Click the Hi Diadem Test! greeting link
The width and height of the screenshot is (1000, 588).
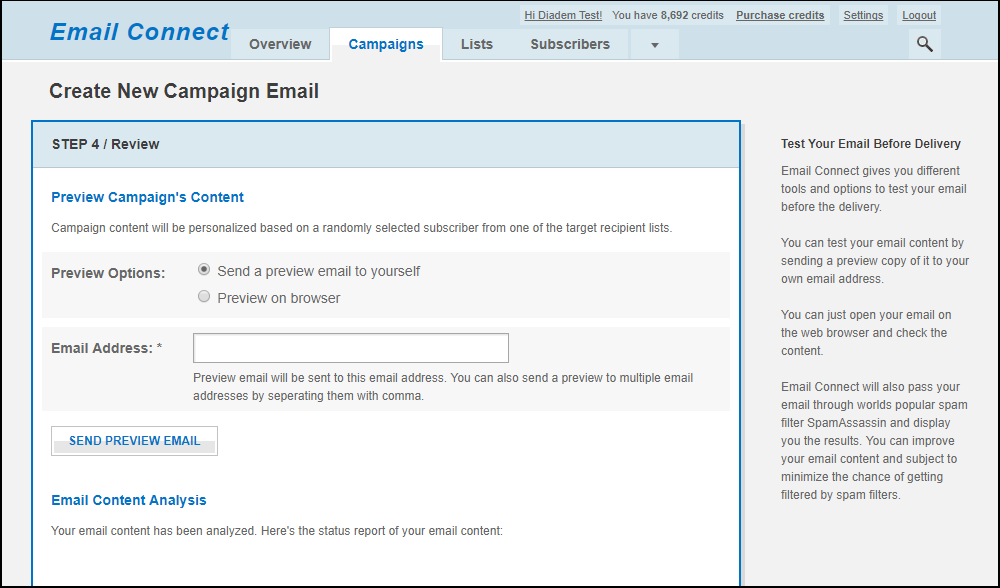pyautogui.click(x=563, y=15)
